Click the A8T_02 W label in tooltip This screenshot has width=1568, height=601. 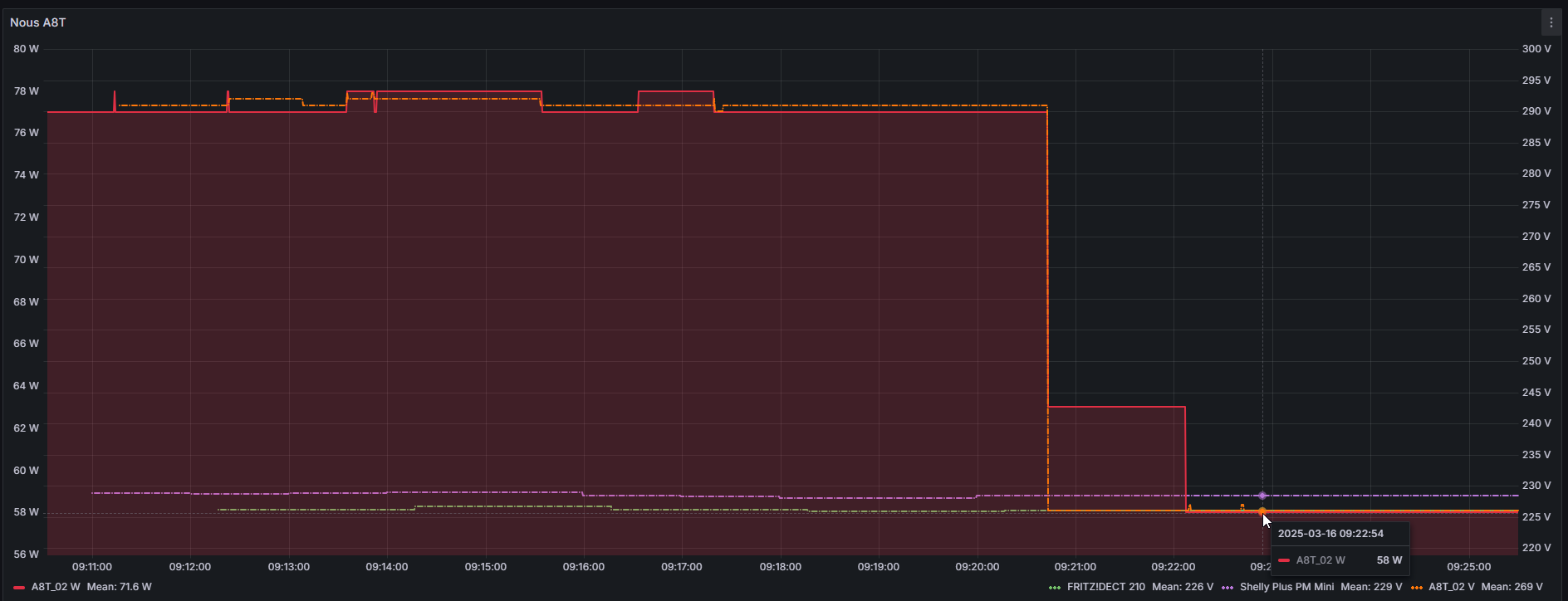[1321, 560]
